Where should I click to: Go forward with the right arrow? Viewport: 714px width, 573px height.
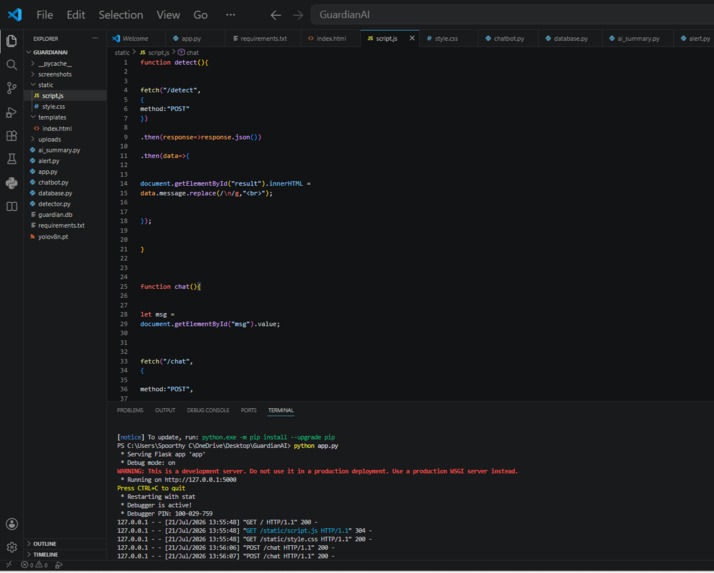coord(298,15)
